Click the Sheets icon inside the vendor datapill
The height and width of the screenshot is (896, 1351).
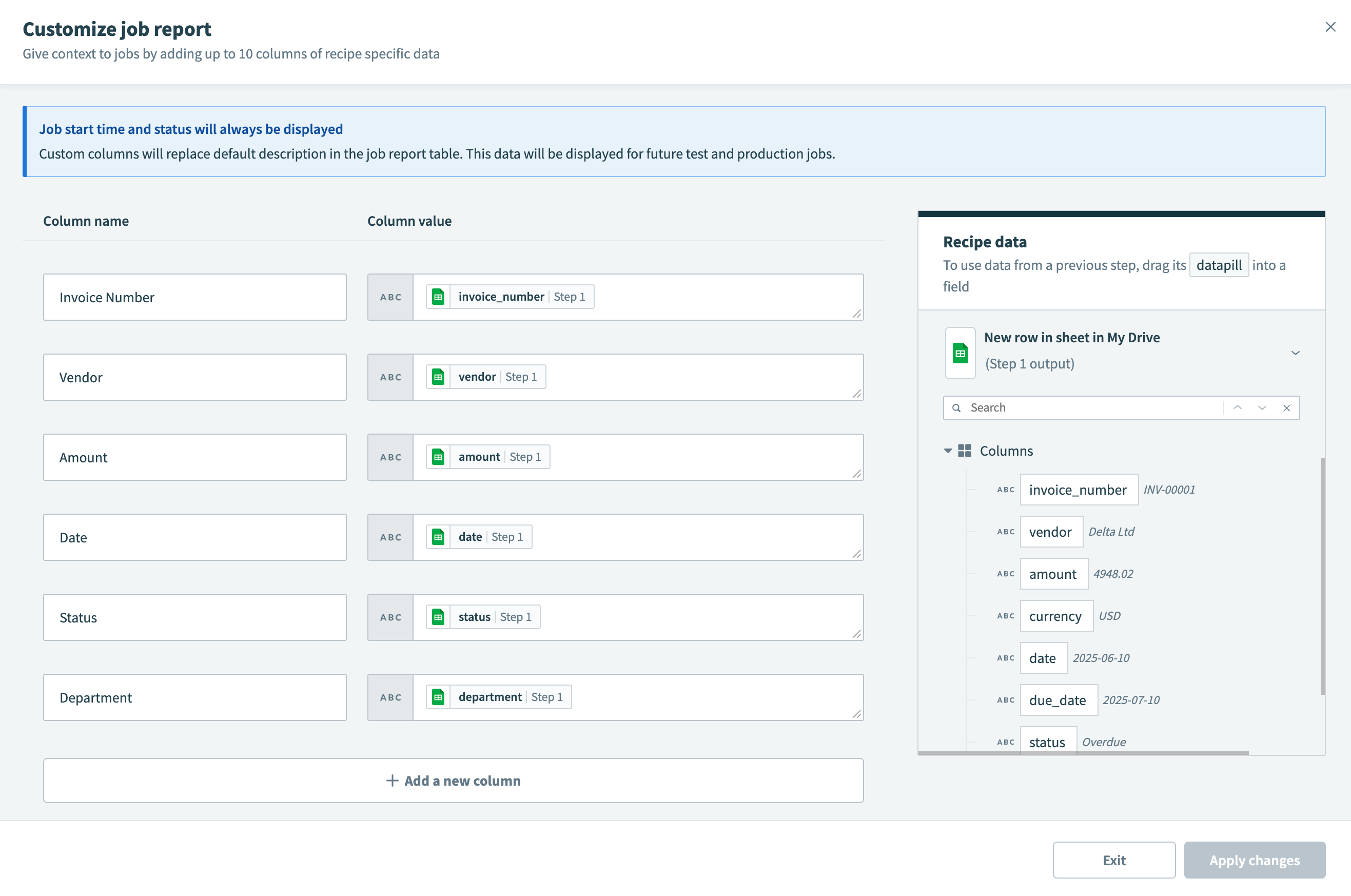pyautogui.click(x=438, y=377)
